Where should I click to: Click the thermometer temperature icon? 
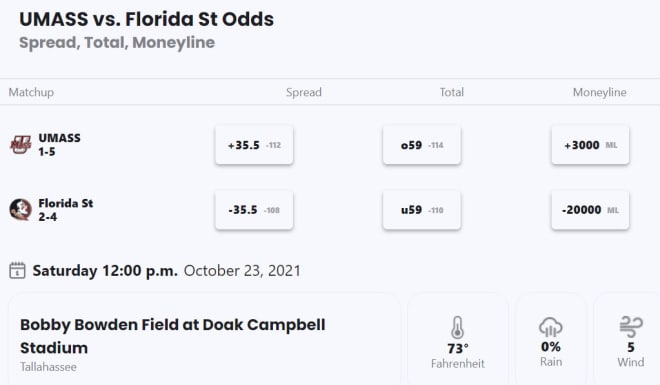pyautogui.click(x=458, y=327)
